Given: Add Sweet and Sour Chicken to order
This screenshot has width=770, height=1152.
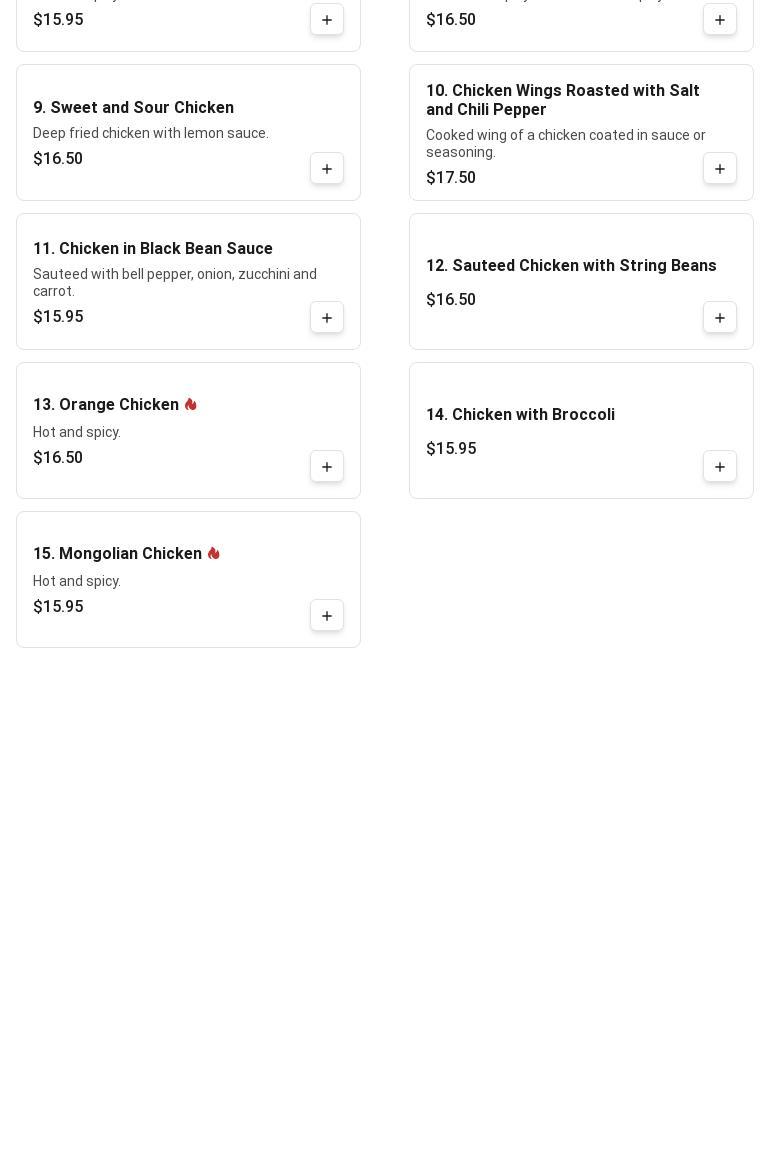Looking at the screenshot, I should point(327,169).
